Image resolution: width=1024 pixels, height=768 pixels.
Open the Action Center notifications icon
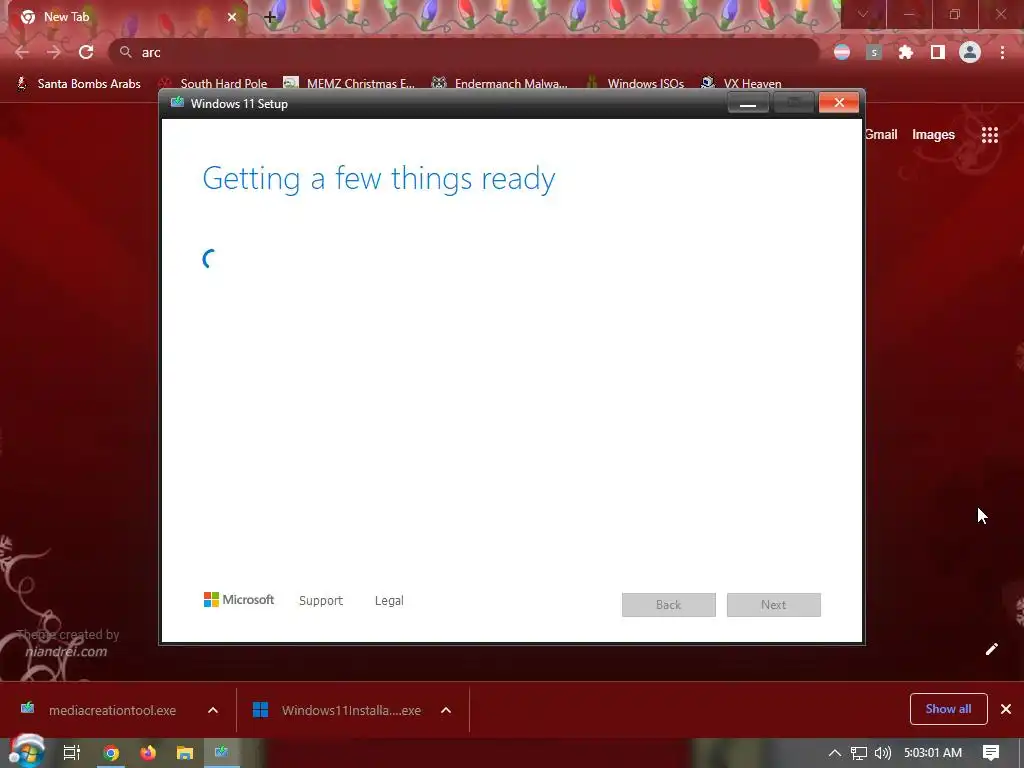click(x=991, y=753)
